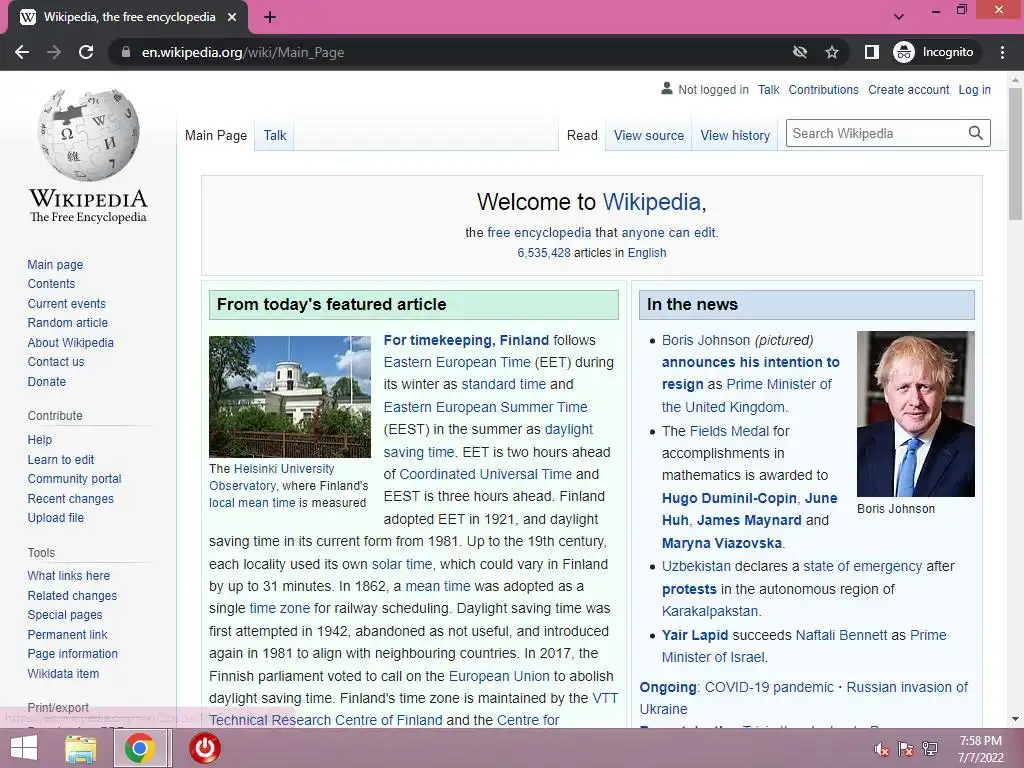Viewport: 1024px width, 768px height.
Task: Open the 6,535,428 articles count link
Action: (x=544, y=253)
